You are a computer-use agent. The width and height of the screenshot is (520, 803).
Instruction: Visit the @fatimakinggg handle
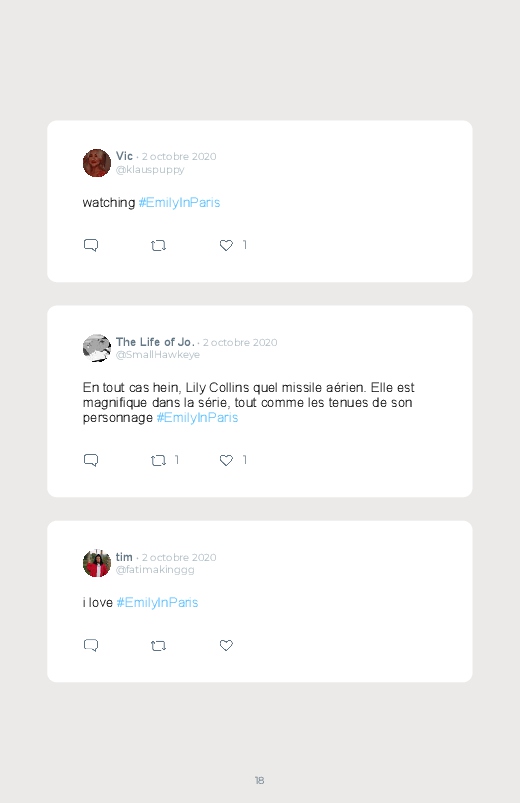click(155, 570)
